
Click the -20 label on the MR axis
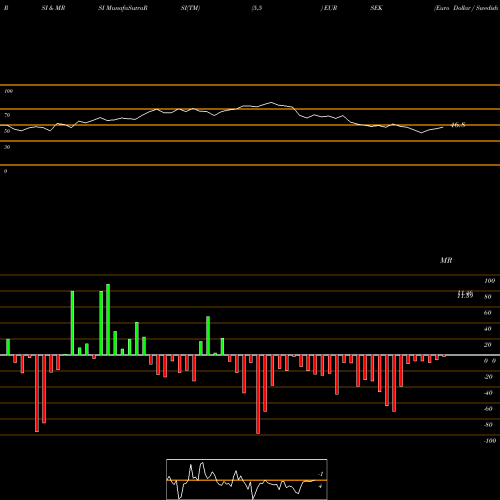[488, 377]
